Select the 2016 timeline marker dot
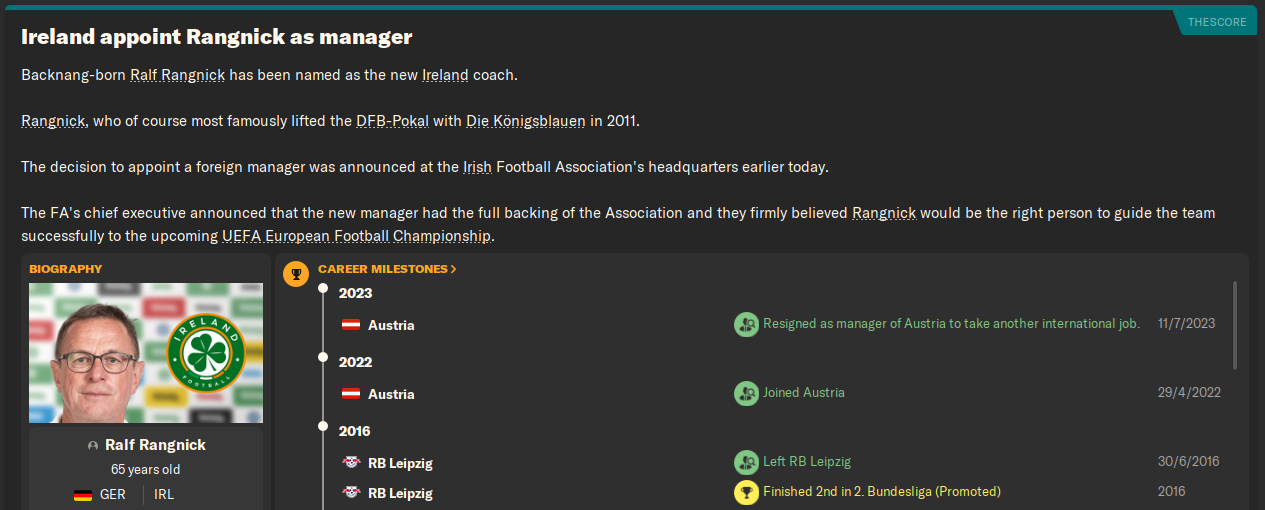This screenshot has height=510, width=1265. click(x=323, y=426)
